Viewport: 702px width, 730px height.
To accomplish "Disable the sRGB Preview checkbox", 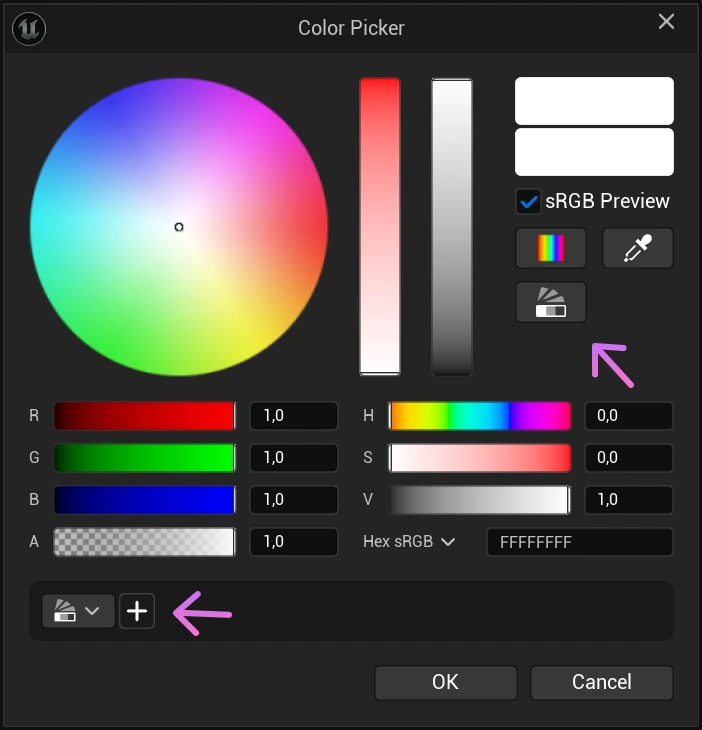I will tap(528, 202).
